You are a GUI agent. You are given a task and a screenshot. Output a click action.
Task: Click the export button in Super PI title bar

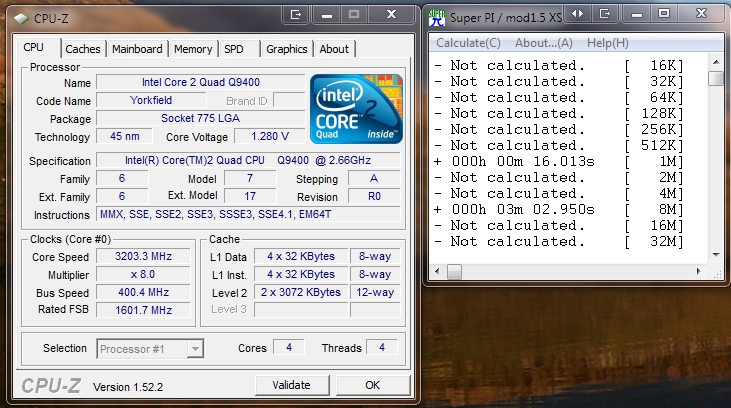[605, 14]
